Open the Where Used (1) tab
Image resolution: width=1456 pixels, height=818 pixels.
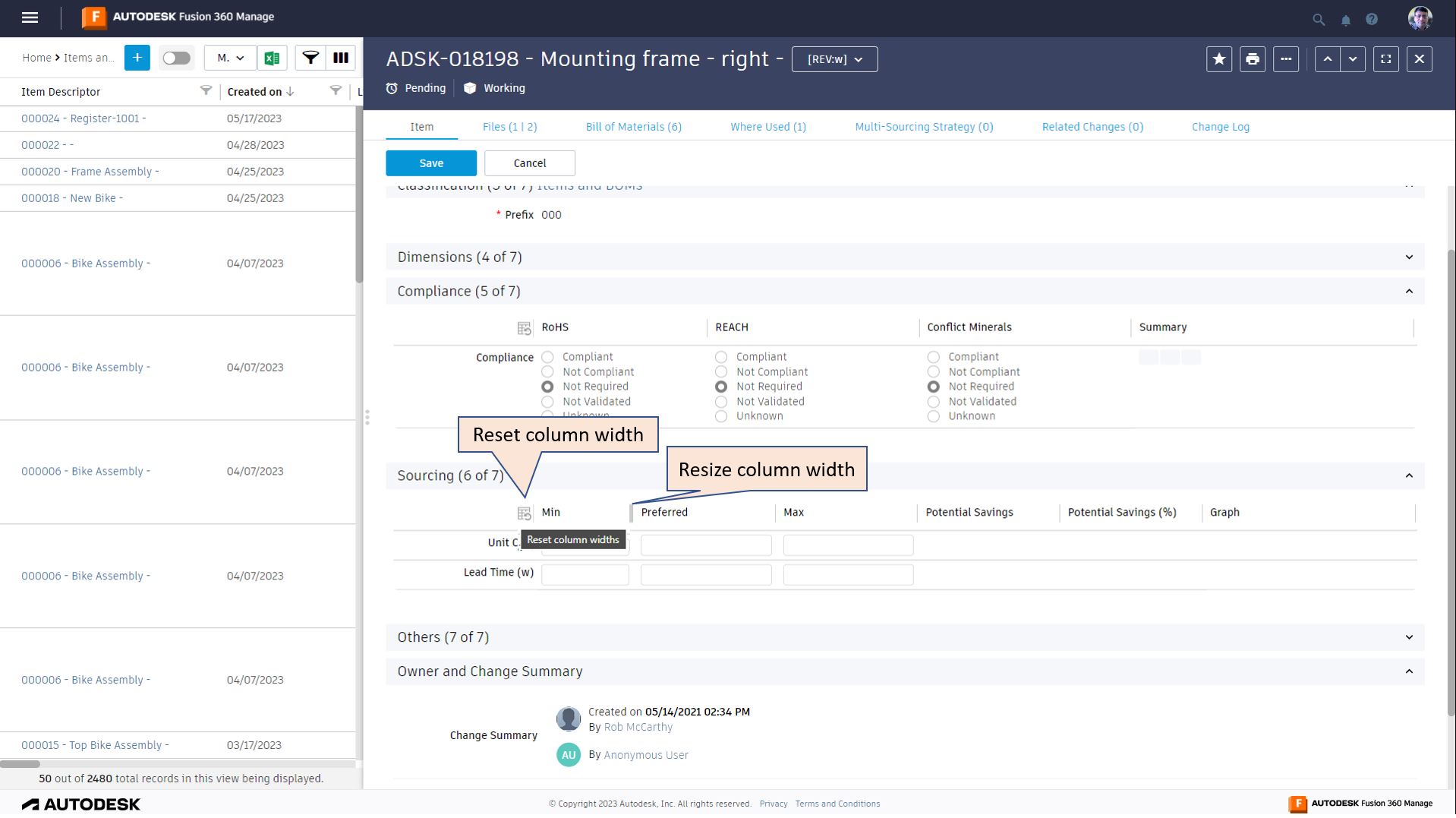coord(768,127)
